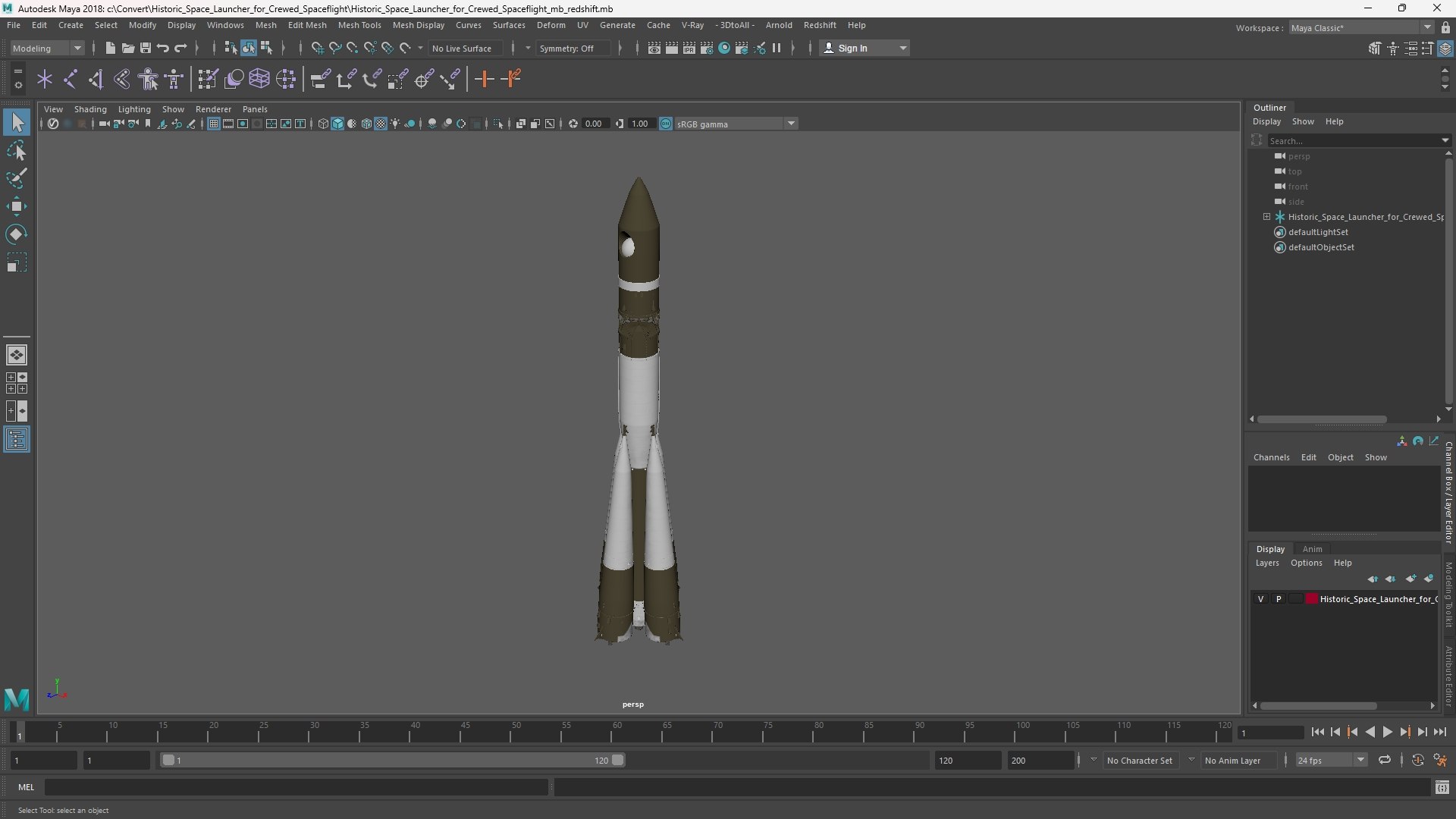Click the Redo arrow icon
Viewport: 1456px width, 819px height.
[180, 48]
